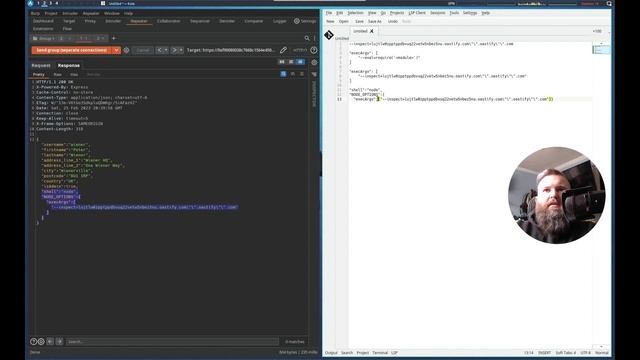Image resolution: width=640 pixels, height=360 pixels.
Task: Open Repeater tab options kebab menu
Action: (x=314, y=38)
